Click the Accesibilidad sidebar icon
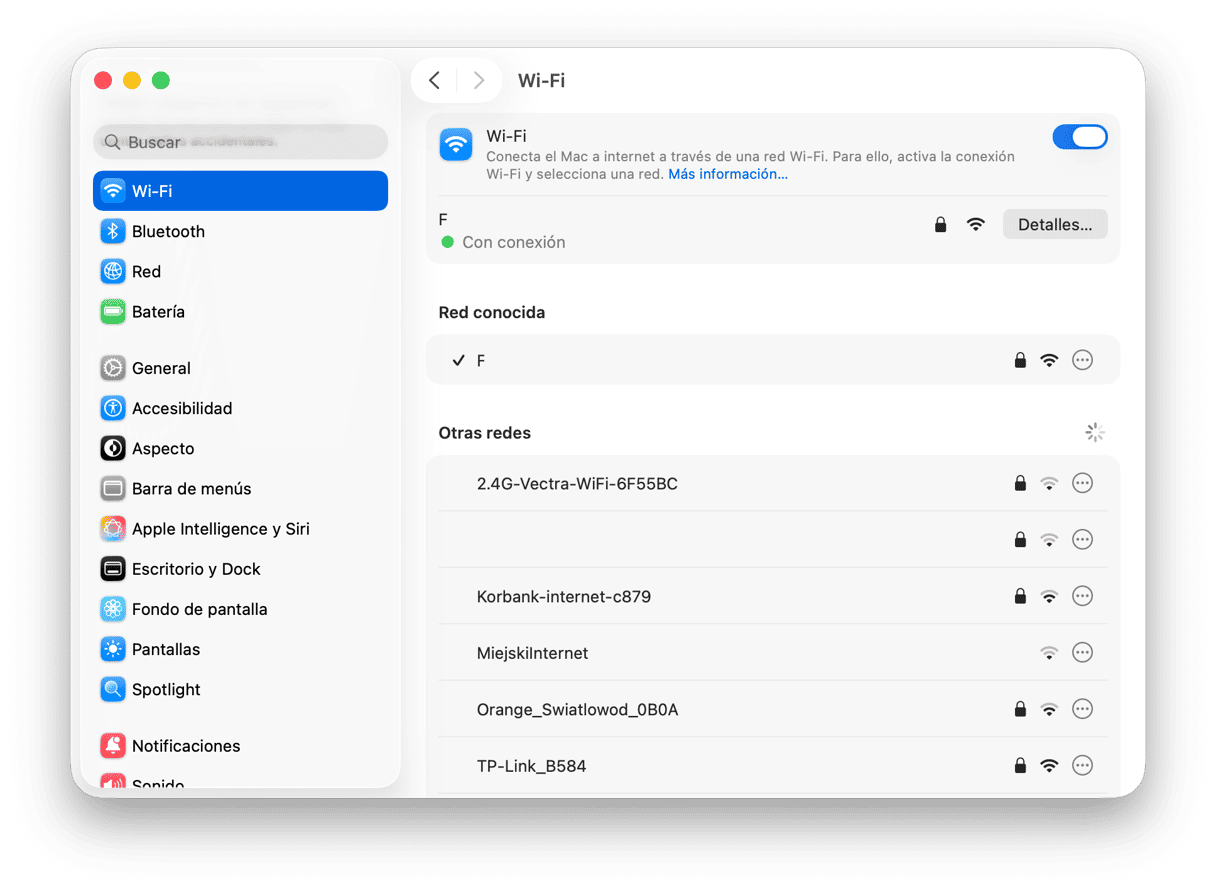The width and height of the screenshot is (1216, 891). pyautogui.click(x=113, y=408)
